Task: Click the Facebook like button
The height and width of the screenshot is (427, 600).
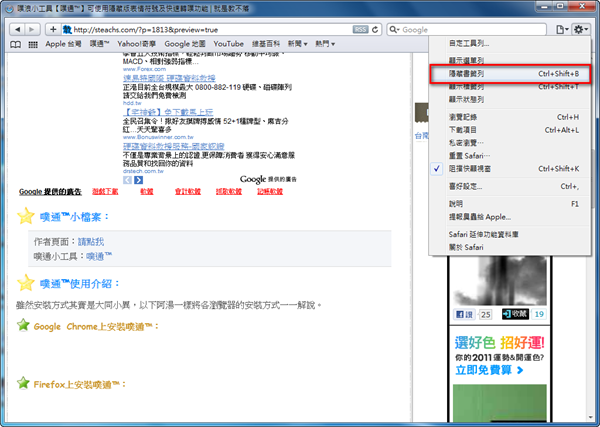Action: tap(464, 315)
